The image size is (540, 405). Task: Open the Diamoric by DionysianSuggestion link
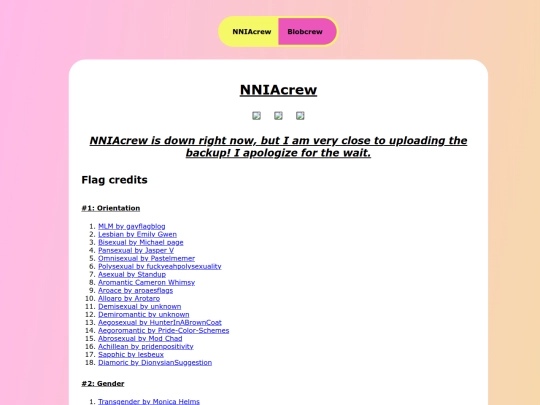click(x=155, y=363)
